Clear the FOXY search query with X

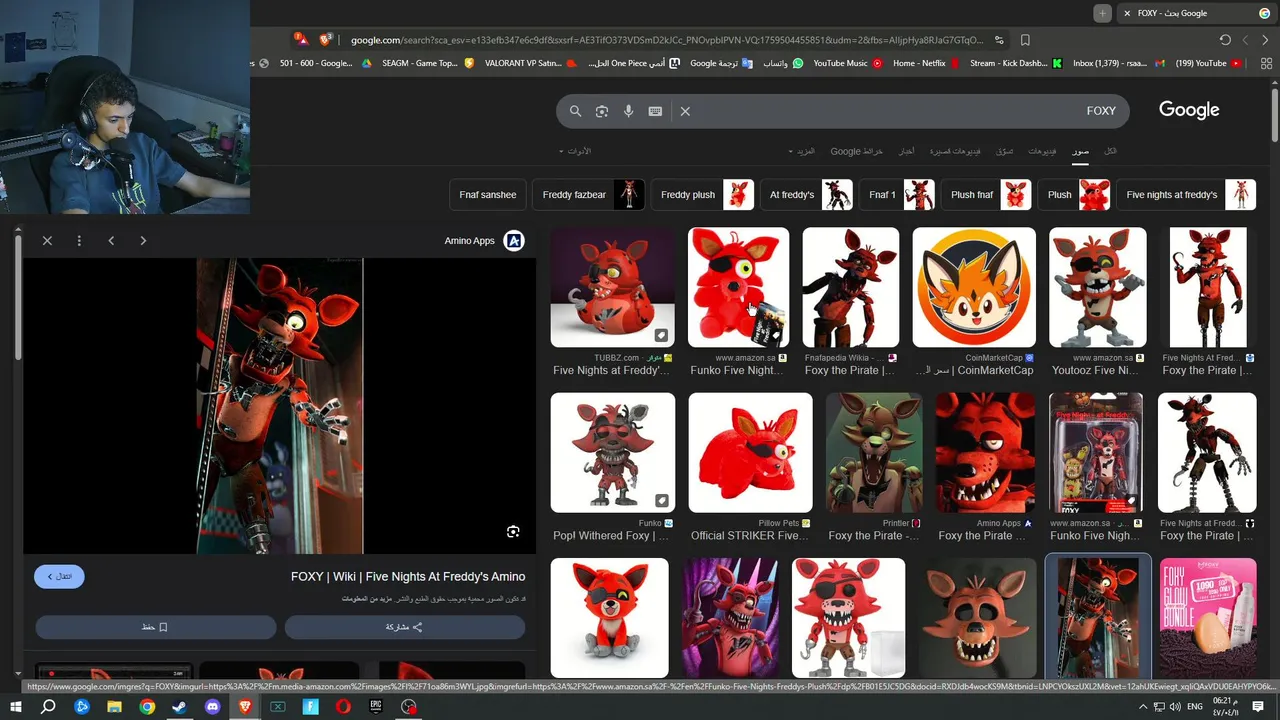tap(685, 111)
